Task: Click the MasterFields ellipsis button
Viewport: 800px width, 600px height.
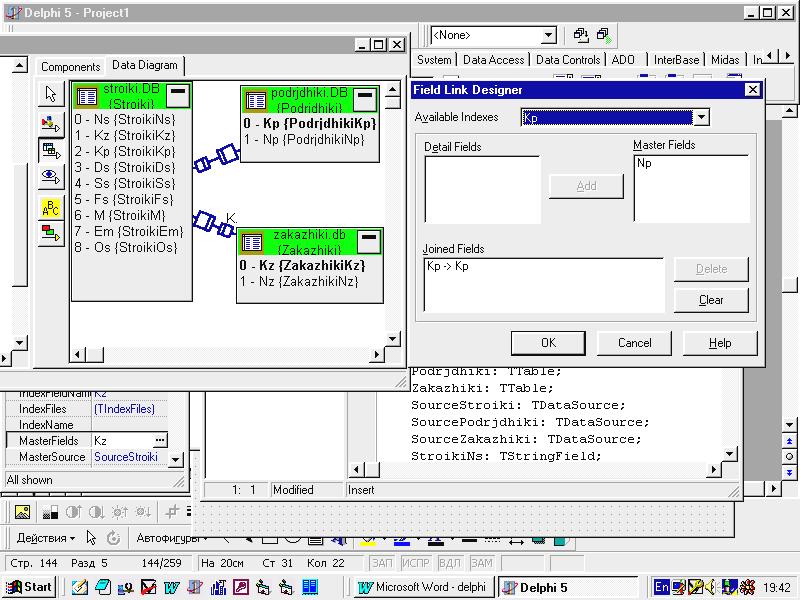Action: click(160, 440)
